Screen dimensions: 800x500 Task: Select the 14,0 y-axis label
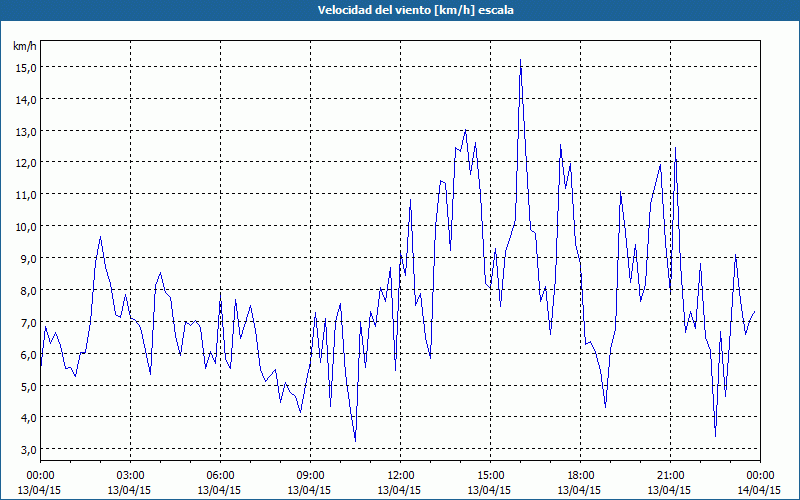pyautogui.click(x=26, y=99)
